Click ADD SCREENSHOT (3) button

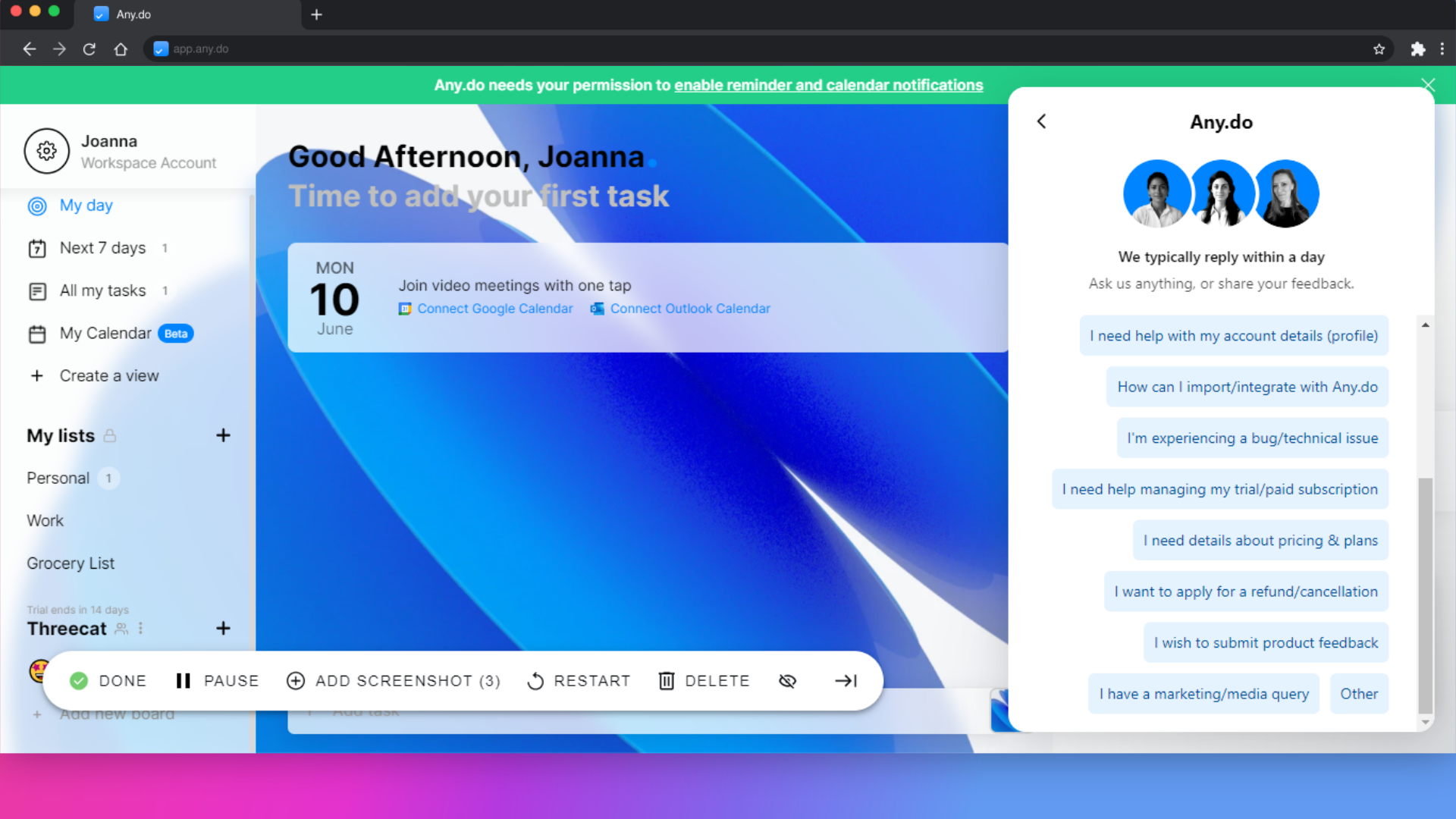coord(394,681)
